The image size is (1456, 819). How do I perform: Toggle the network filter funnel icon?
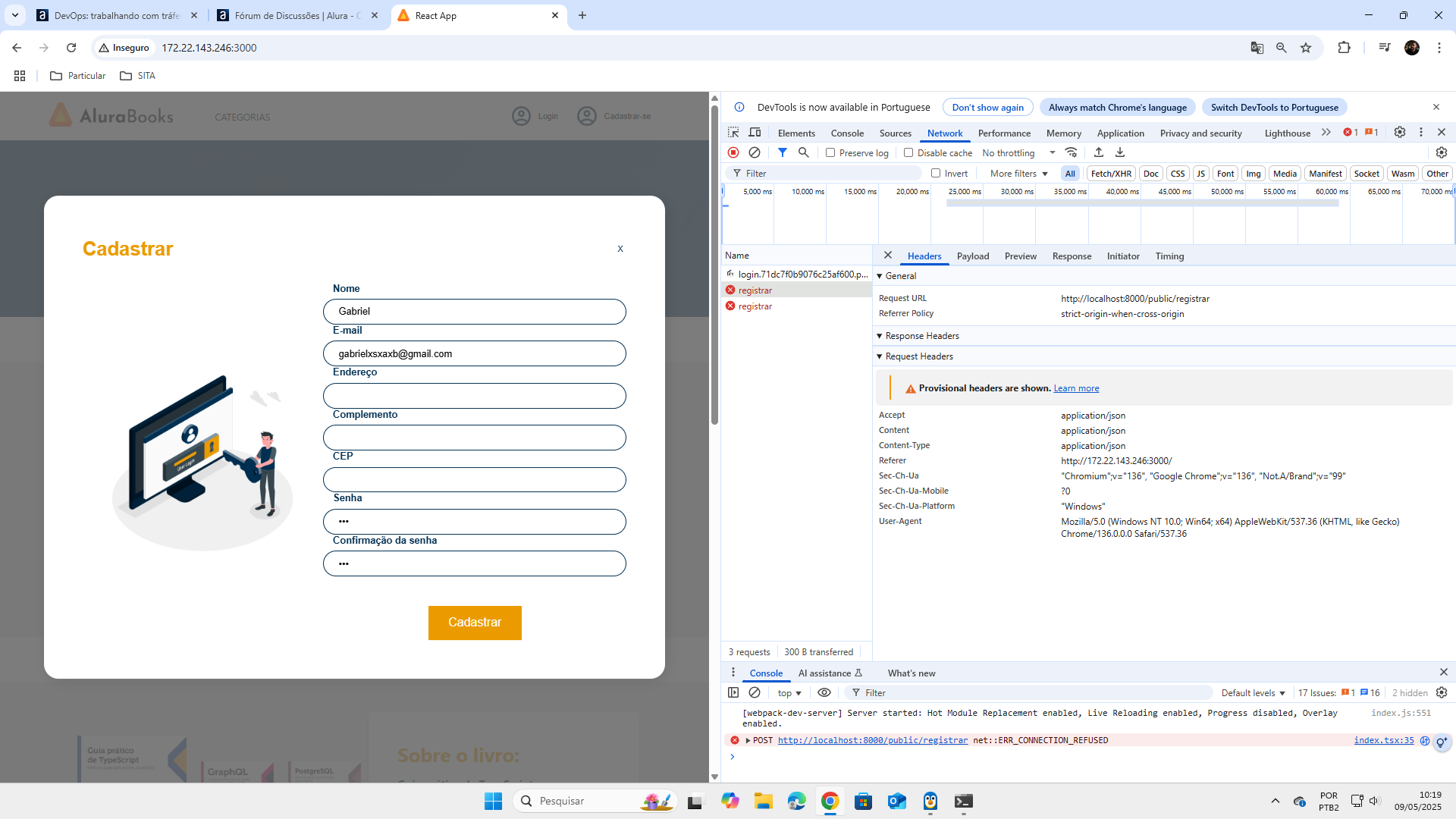click(783, 152)
